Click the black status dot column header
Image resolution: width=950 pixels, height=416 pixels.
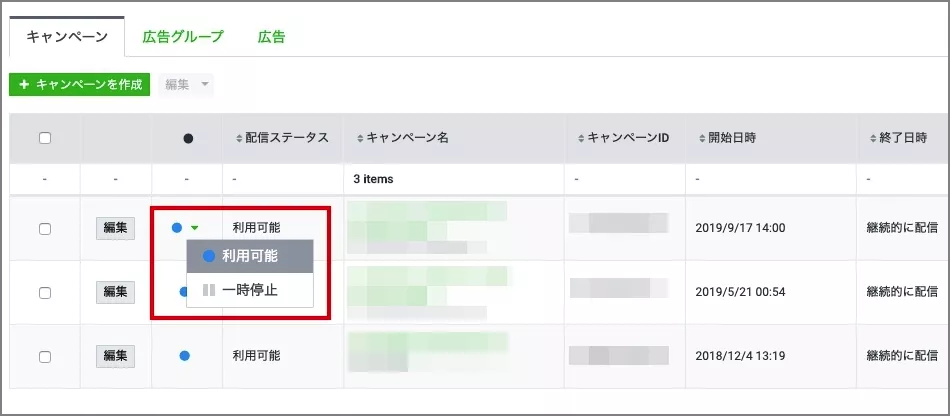[188, 138]
